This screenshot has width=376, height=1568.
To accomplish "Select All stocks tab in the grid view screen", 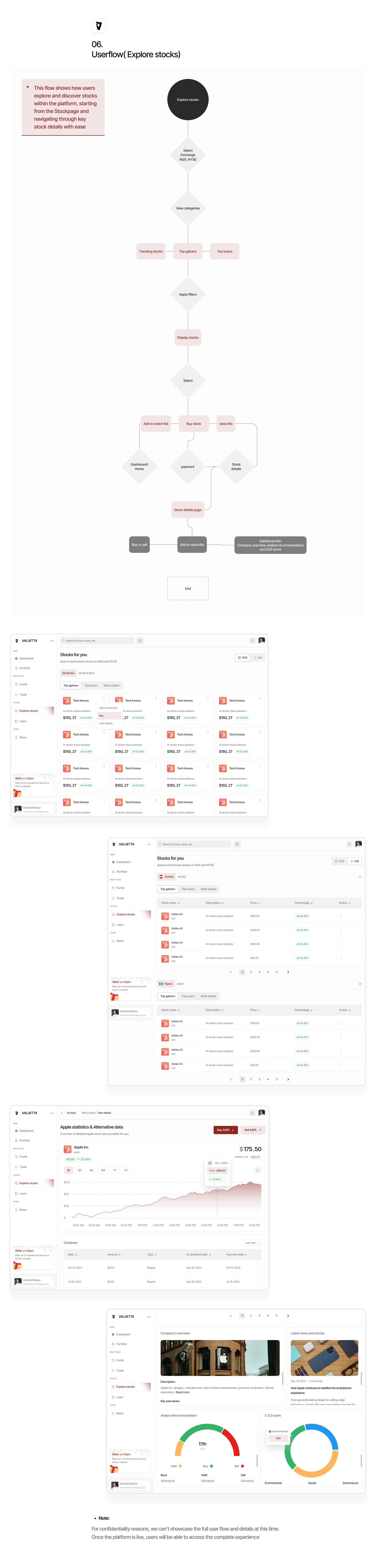I will coord(68,673).
